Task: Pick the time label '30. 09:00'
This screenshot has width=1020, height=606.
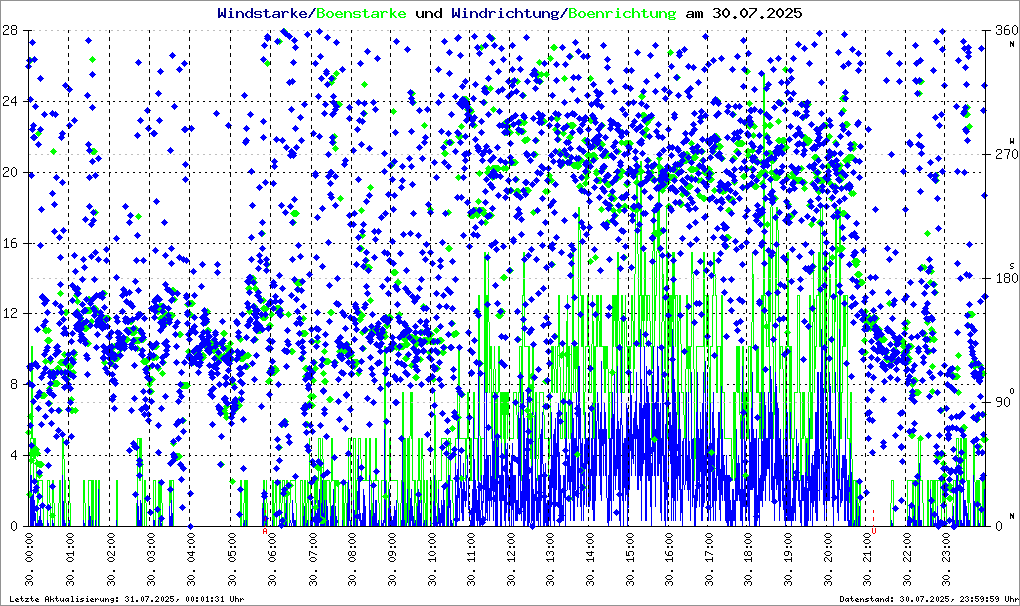Action: point(392,559)
